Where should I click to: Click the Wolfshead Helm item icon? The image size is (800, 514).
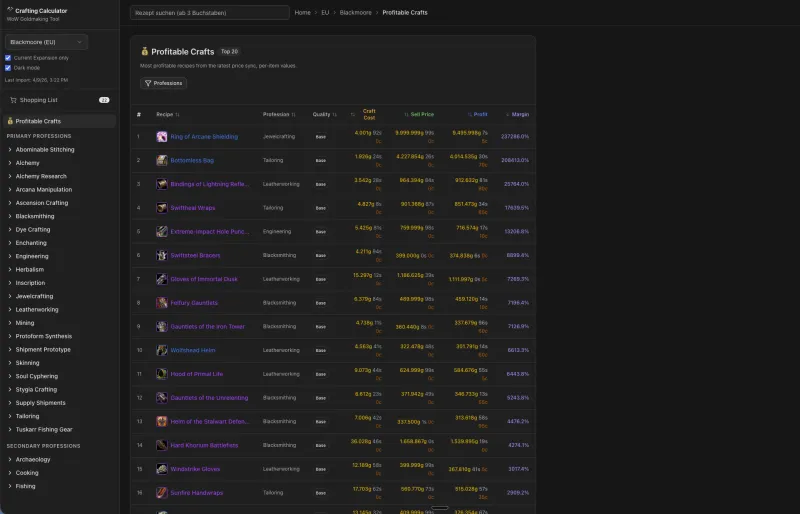pos(162,350)
